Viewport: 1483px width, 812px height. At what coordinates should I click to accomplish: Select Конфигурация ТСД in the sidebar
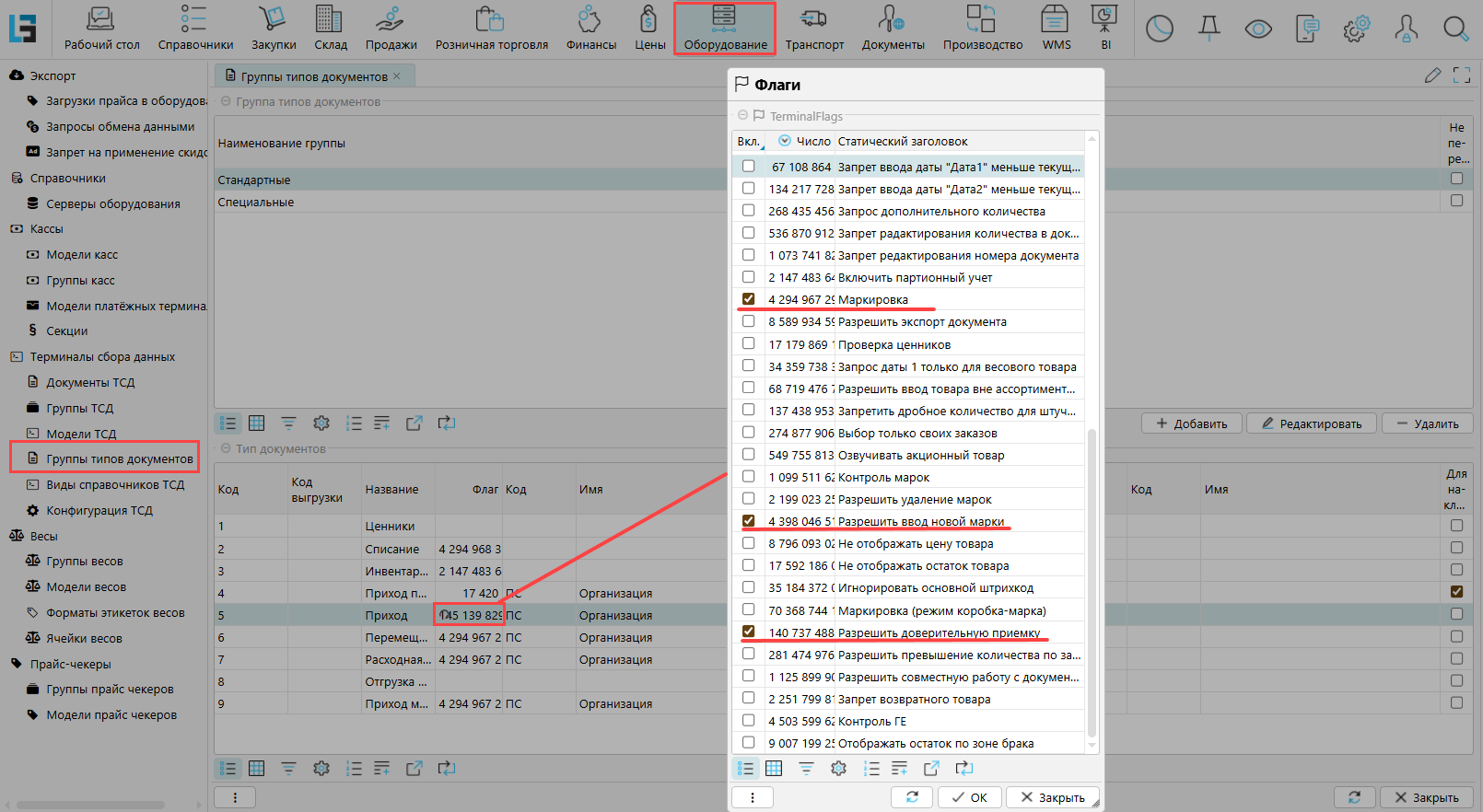coord(99,510)
